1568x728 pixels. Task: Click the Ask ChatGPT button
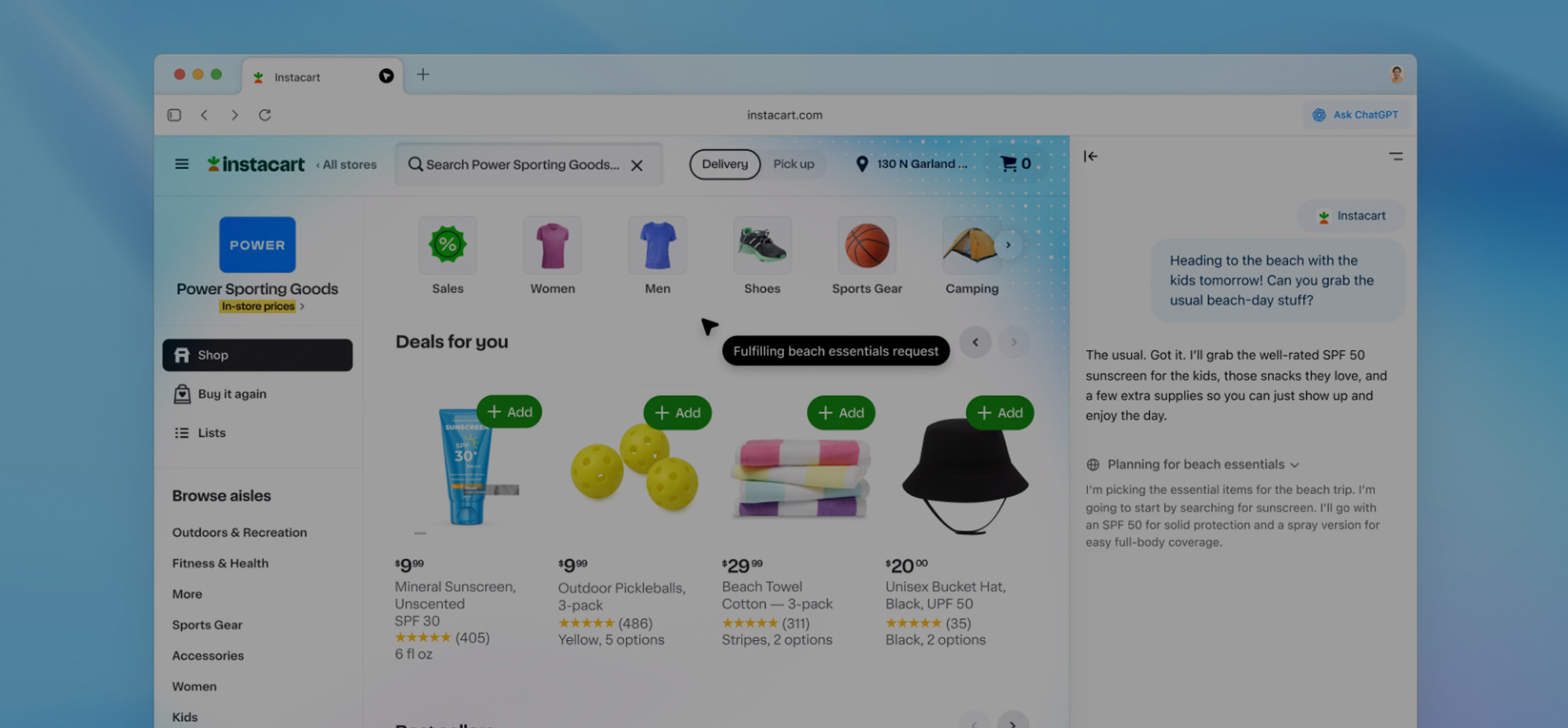tap(1356, 115)
